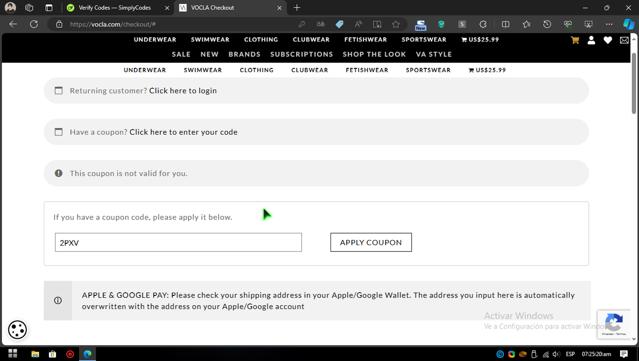The image size is (639, 361).
Task: Click the page vertical scrollbar
Action: (x=634, y=83)
